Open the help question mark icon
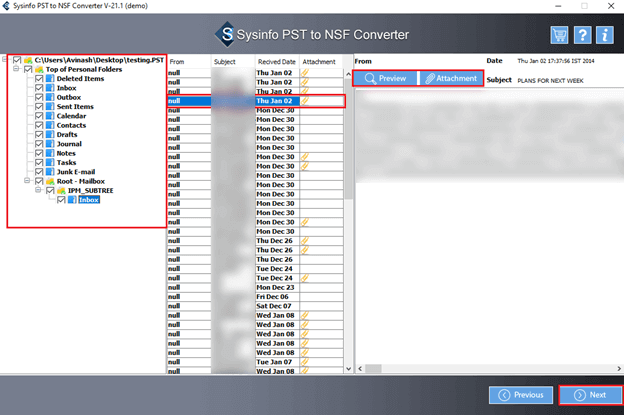The width and height of the screenshot is (624, 415). click(582, 35)
